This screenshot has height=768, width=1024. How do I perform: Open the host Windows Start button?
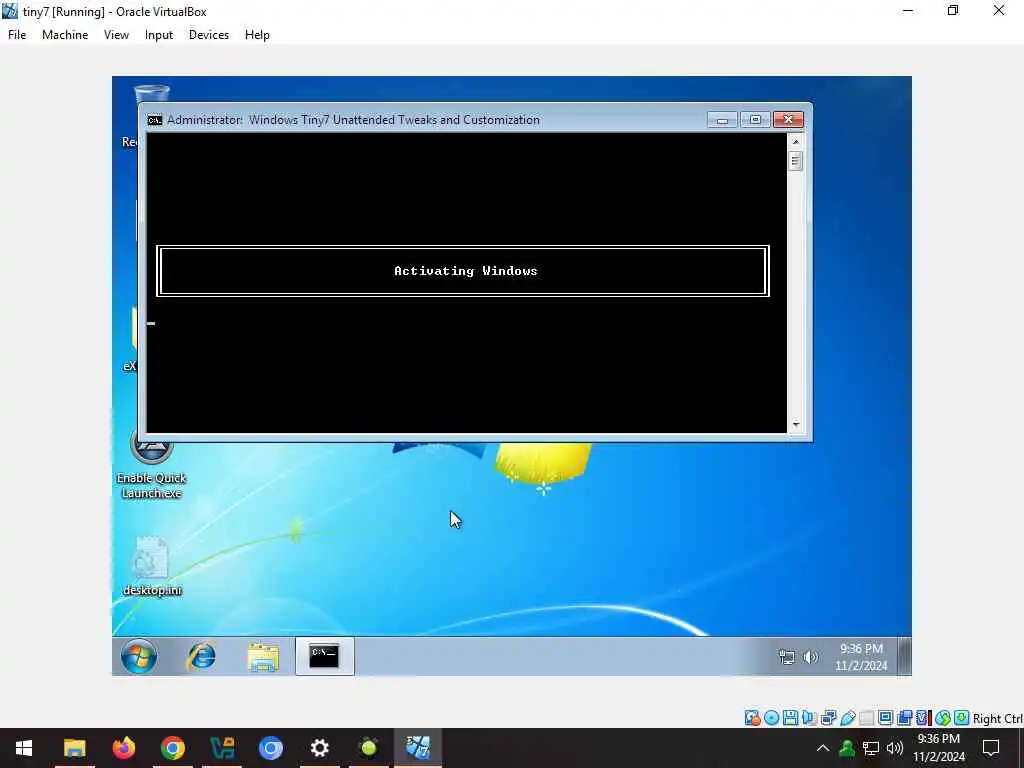[x=24, y=748]
